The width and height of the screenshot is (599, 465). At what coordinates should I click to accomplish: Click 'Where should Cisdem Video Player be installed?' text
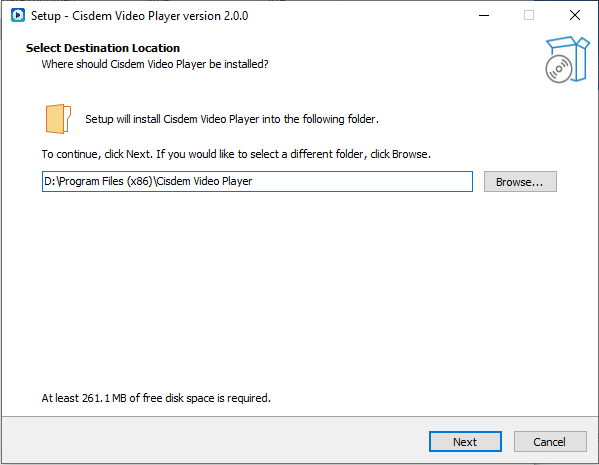pyautogui.click(x=155, y=64)
